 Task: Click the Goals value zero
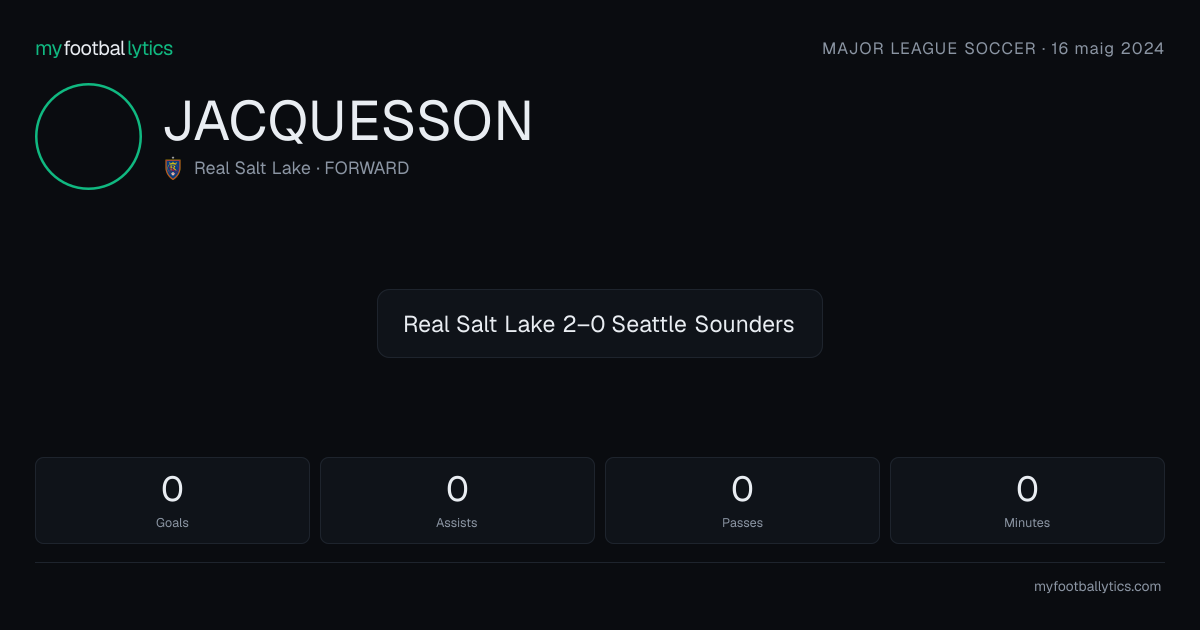click(172, 489)
